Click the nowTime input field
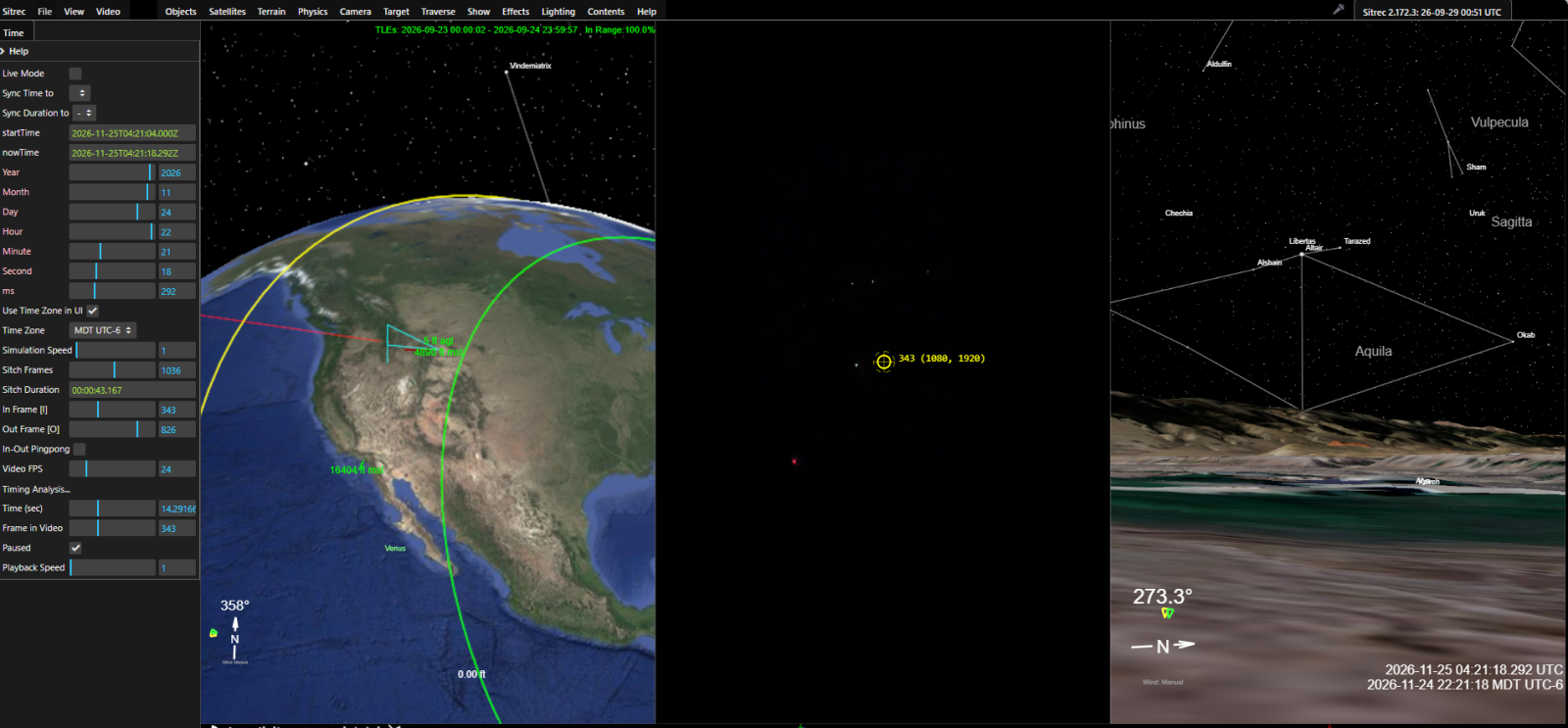 132,153
